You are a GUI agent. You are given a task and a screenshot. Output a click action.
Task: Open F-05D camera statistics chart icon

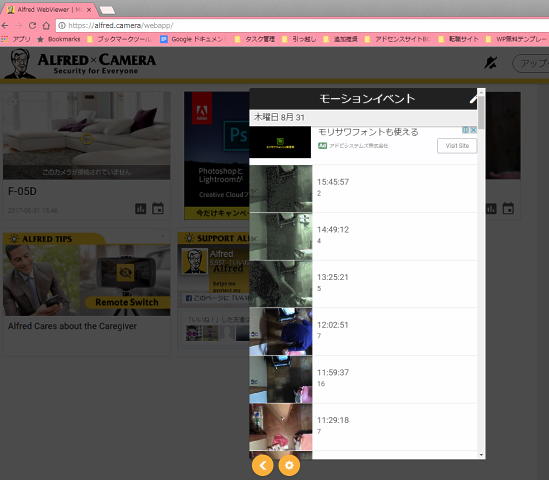(x=141, y=209)
